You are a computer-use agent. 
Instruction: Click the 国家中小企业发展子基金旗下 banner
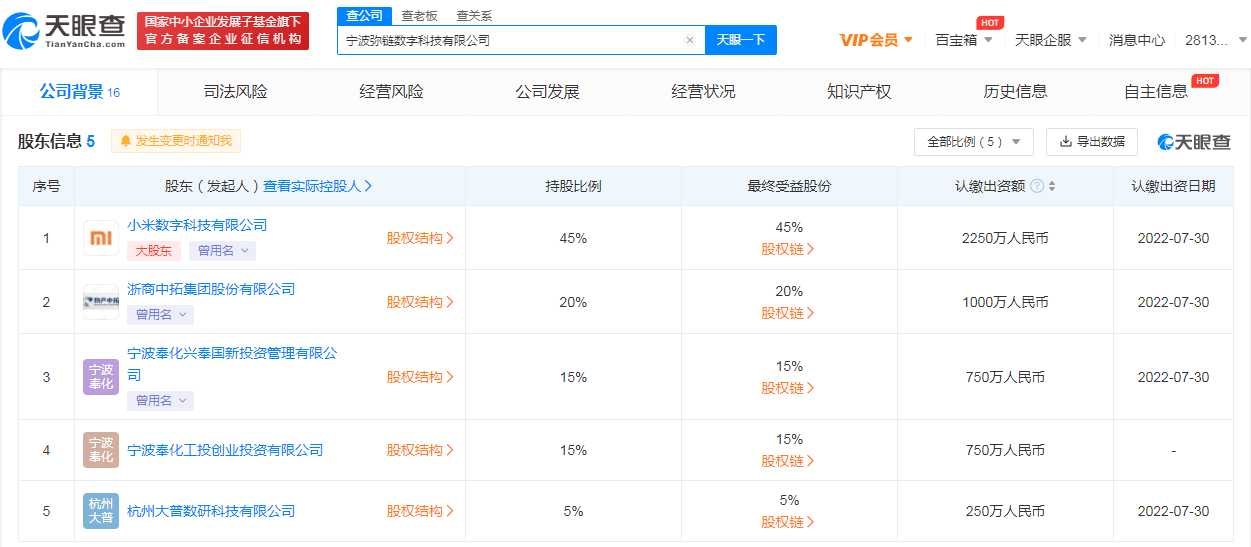pos(223,31)
